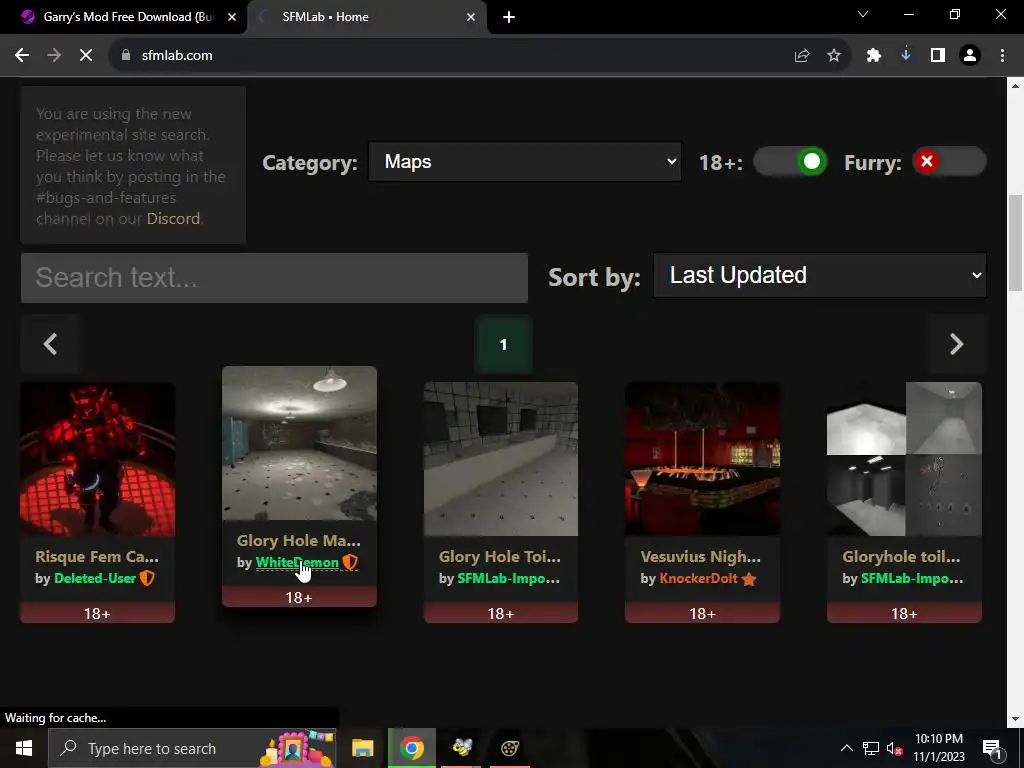Open Deleted-User author profile

pyautogui.click(x=95, y=579)
